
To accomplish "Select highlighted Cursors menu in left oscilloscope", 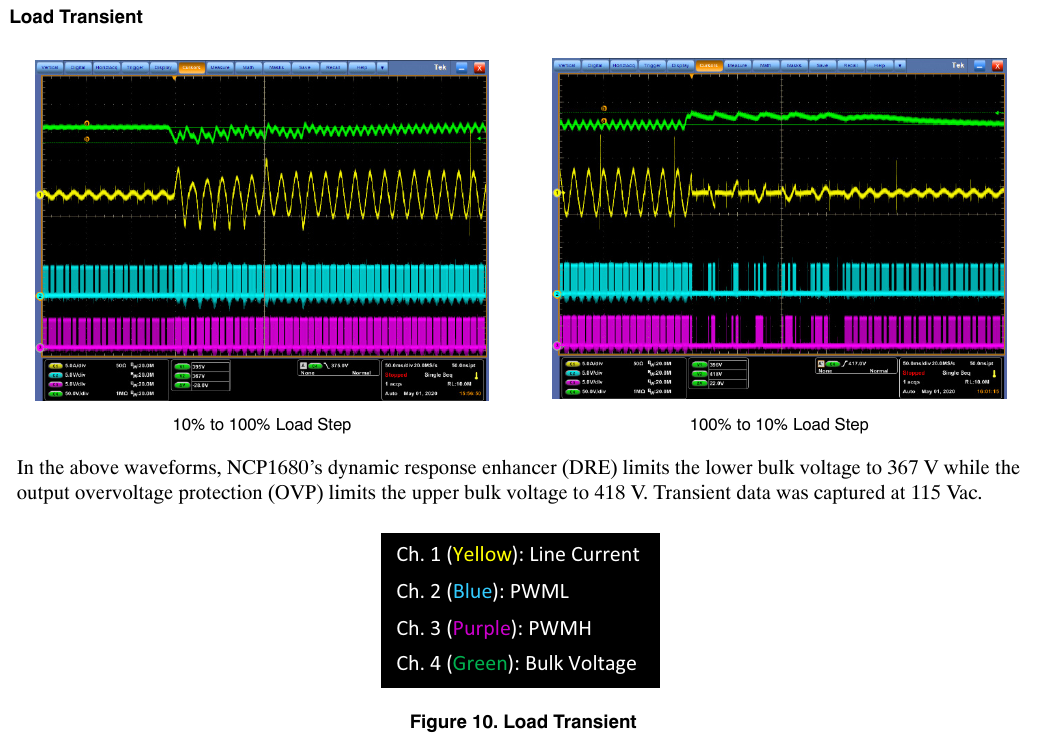I will pyautogui.click(x=192, y=67).
